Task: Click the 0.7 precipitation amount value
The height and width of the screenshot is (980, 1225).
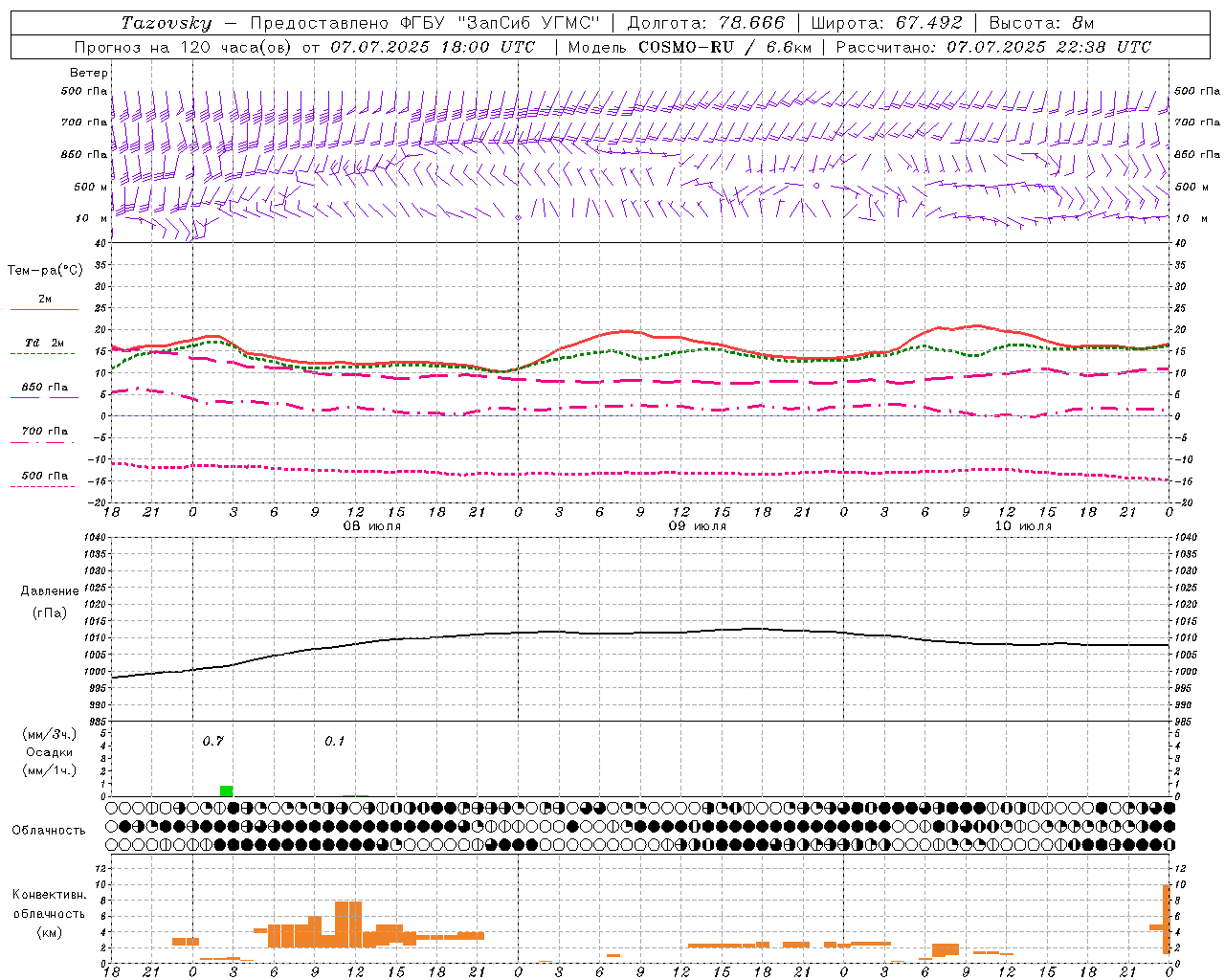Action: (x=212, y=741)
